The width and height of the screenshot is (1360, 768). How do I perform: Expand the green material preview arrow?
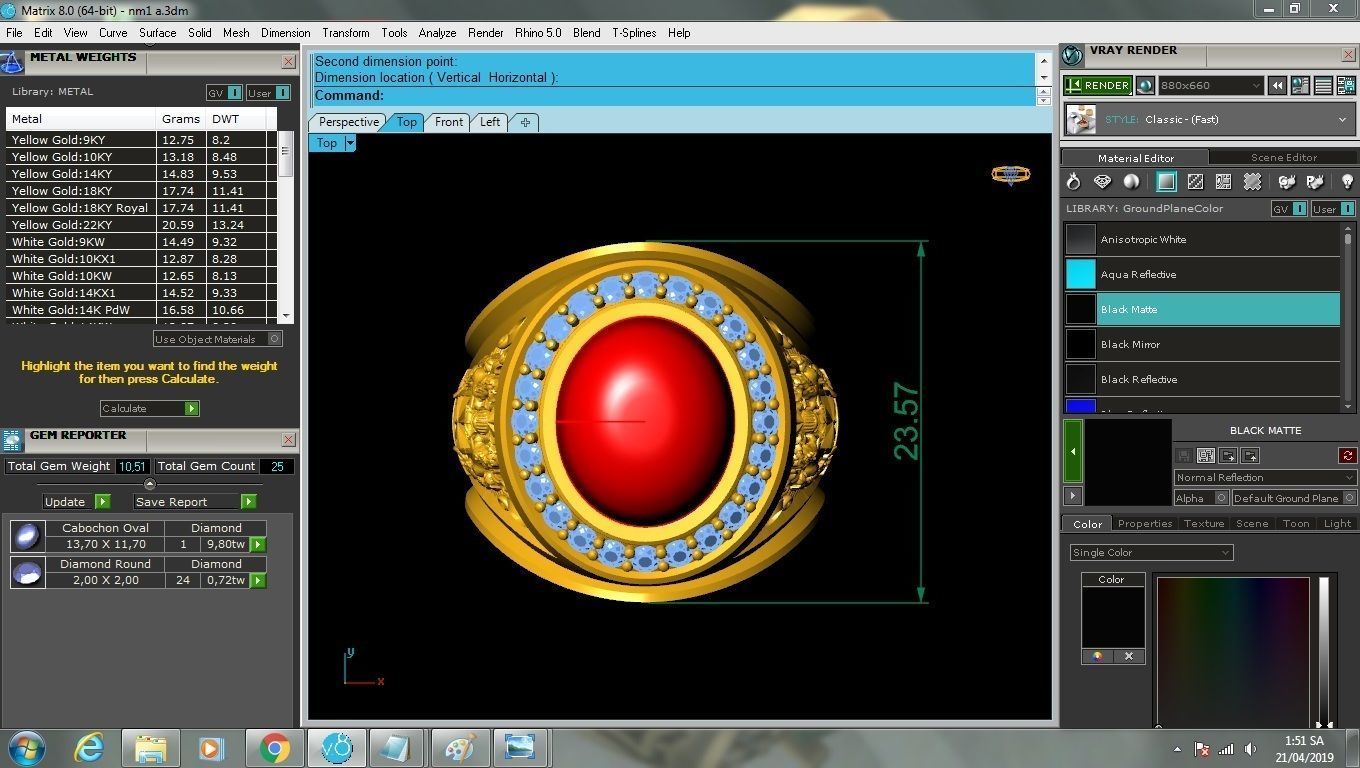(1073, 452)
